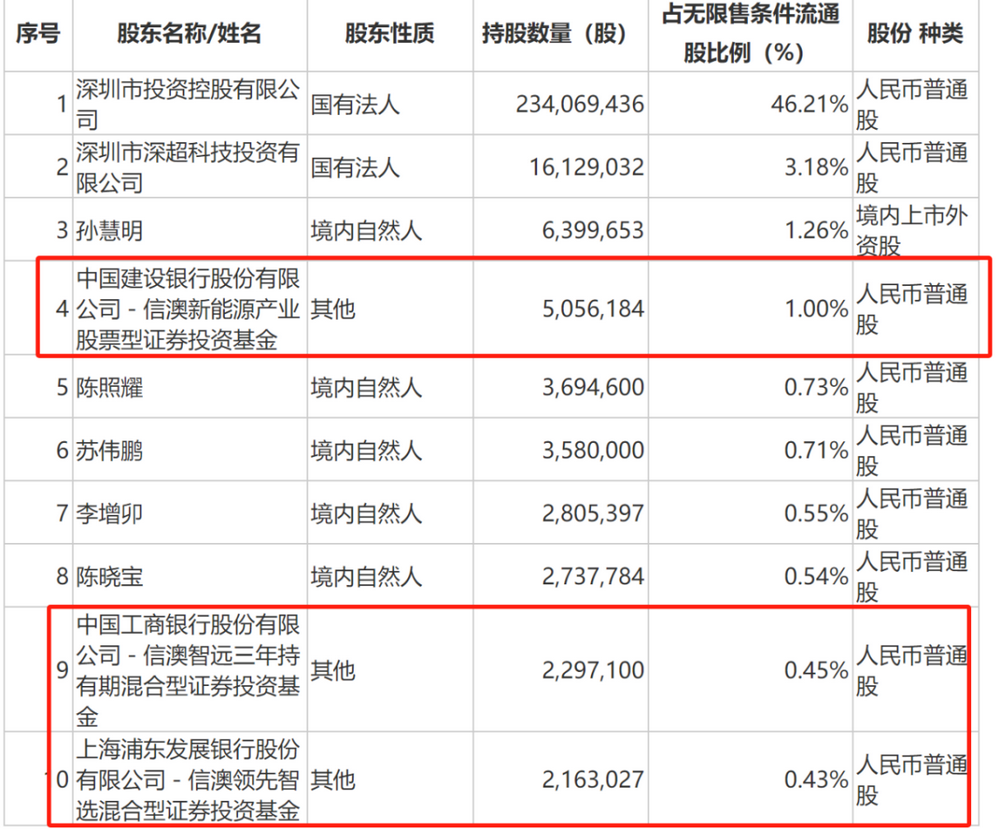The height and width of the screenshot is (829, 1000).
Task: Click share count 3,580,000
Action: coord(593,450)
